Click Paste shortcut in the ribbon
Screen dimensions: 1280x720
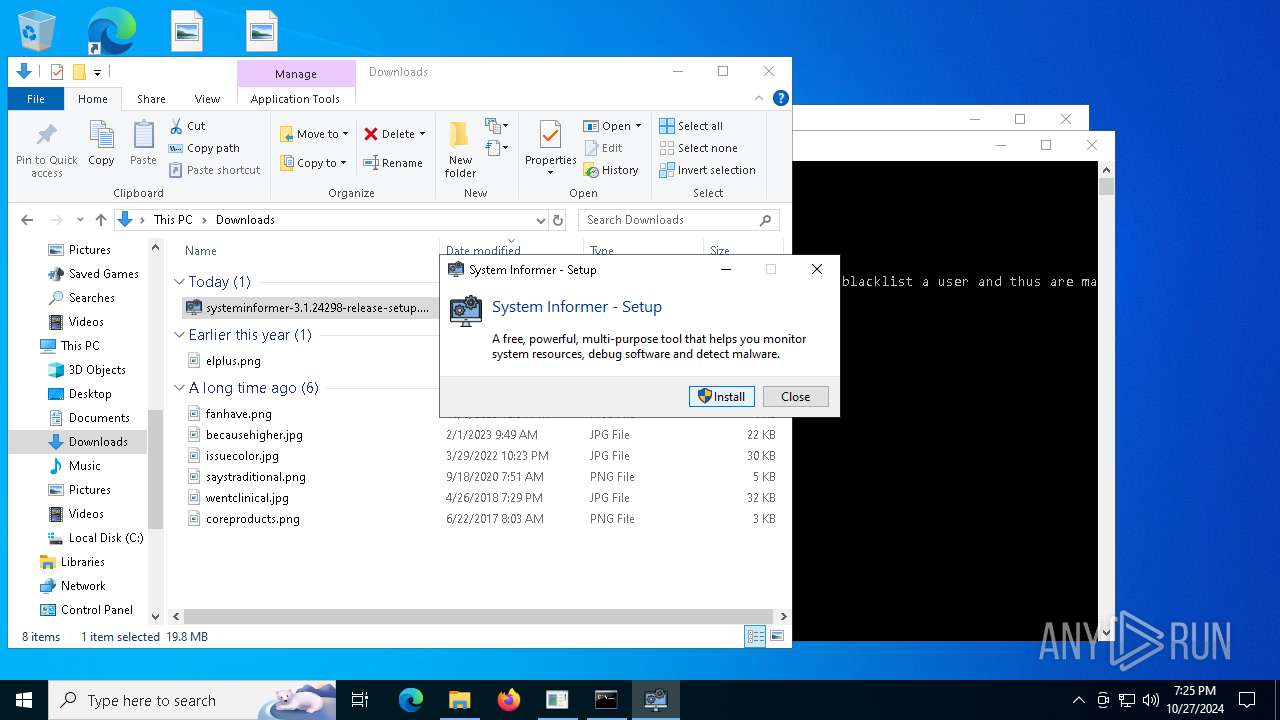click(214, 170)
